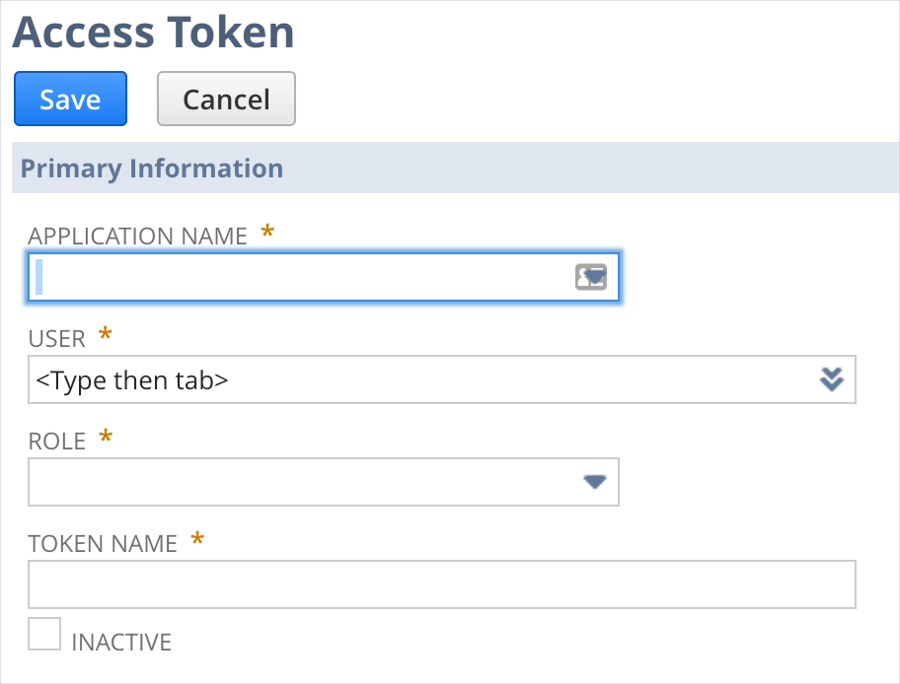The width and height of the screenshot is (900, 684).
Task: Focus the Application Name text field
Action: (x=300, y=277)
